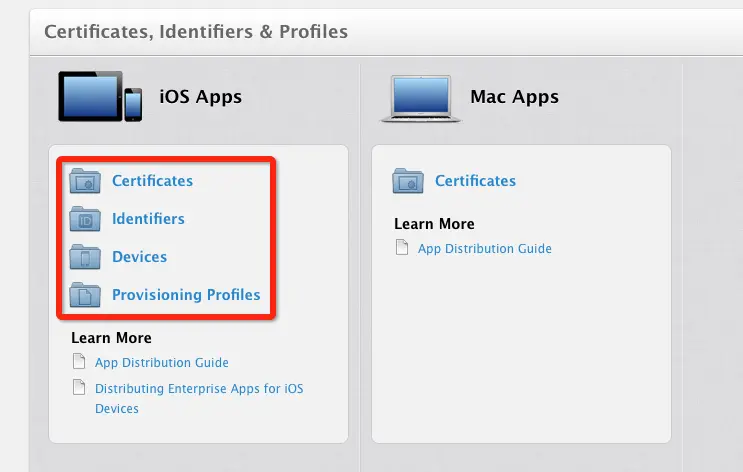Open the Certificates link under iOS Apps
The height and width of the screenshot is (472, 743).
(153, 181)
